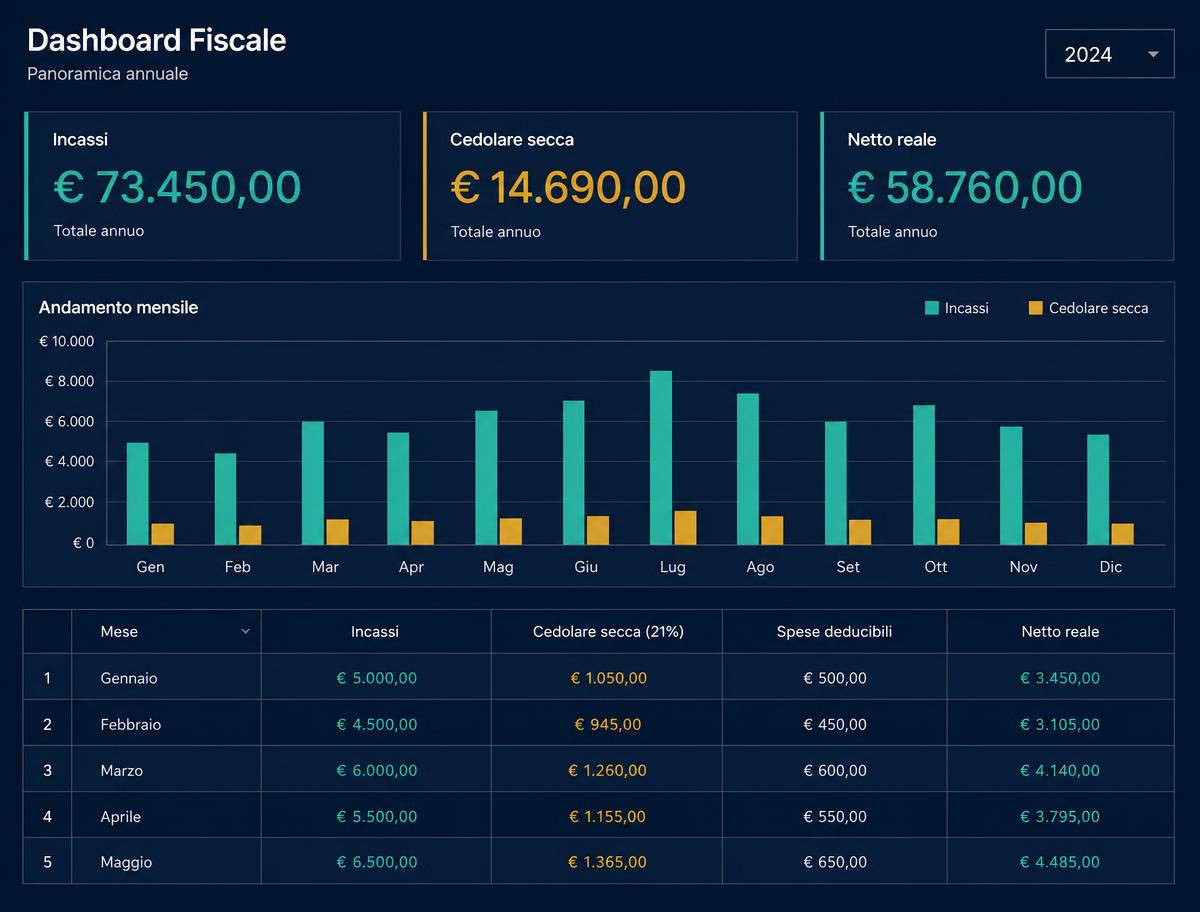Click the € 550,00 spese cell
This screenshot has height=912, width=1200.
(x=835, y=816)
